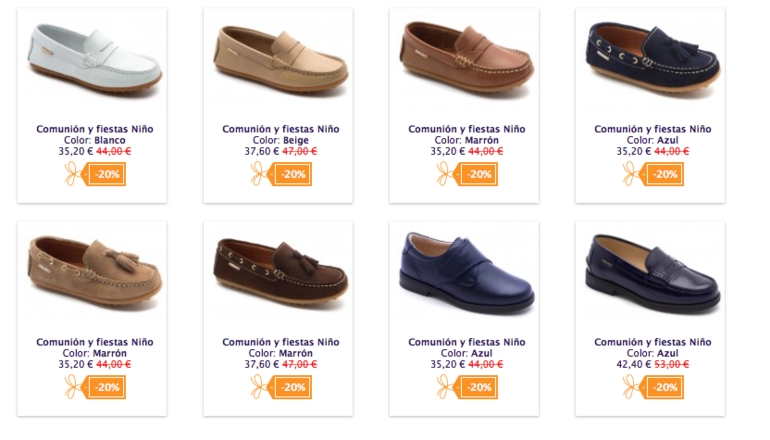This screenshot has width=770, height=440.
Task: Click the -20% tag under the navy tassel loafer
Action: (665, 174)
